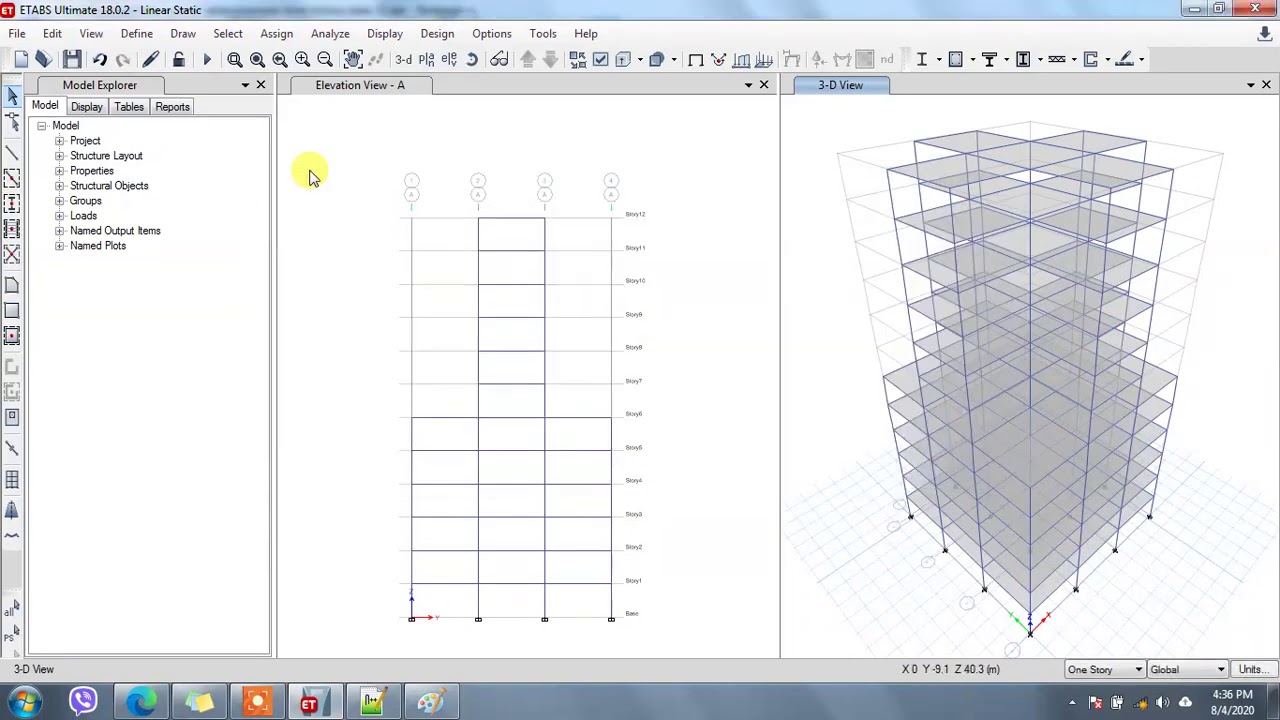Click the Rotate 3D View icon

(x=472, y=60)
